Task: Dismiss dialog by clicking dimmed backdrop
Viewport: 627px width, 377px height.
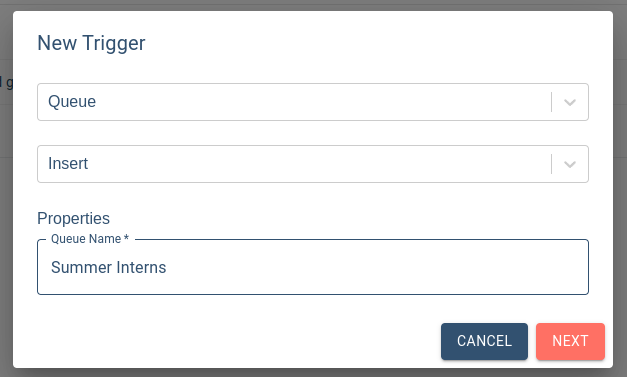Action: point(6,240)
